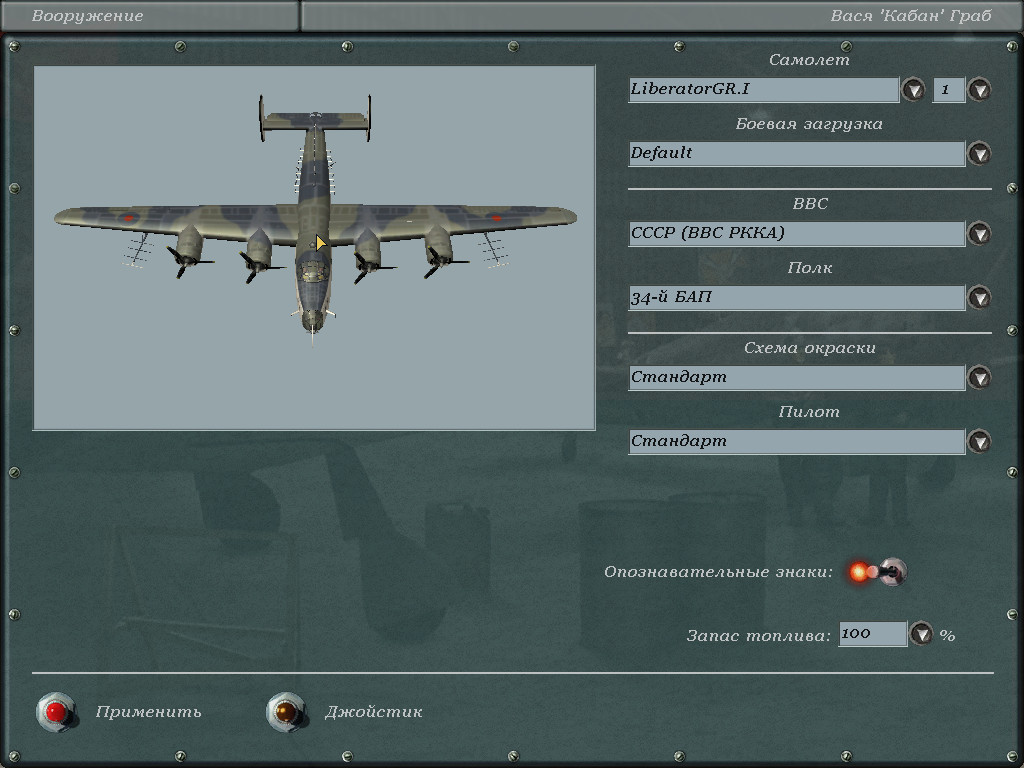Click the red Применить button
This screenshot has width=1024, height=768.
(56, 712)
